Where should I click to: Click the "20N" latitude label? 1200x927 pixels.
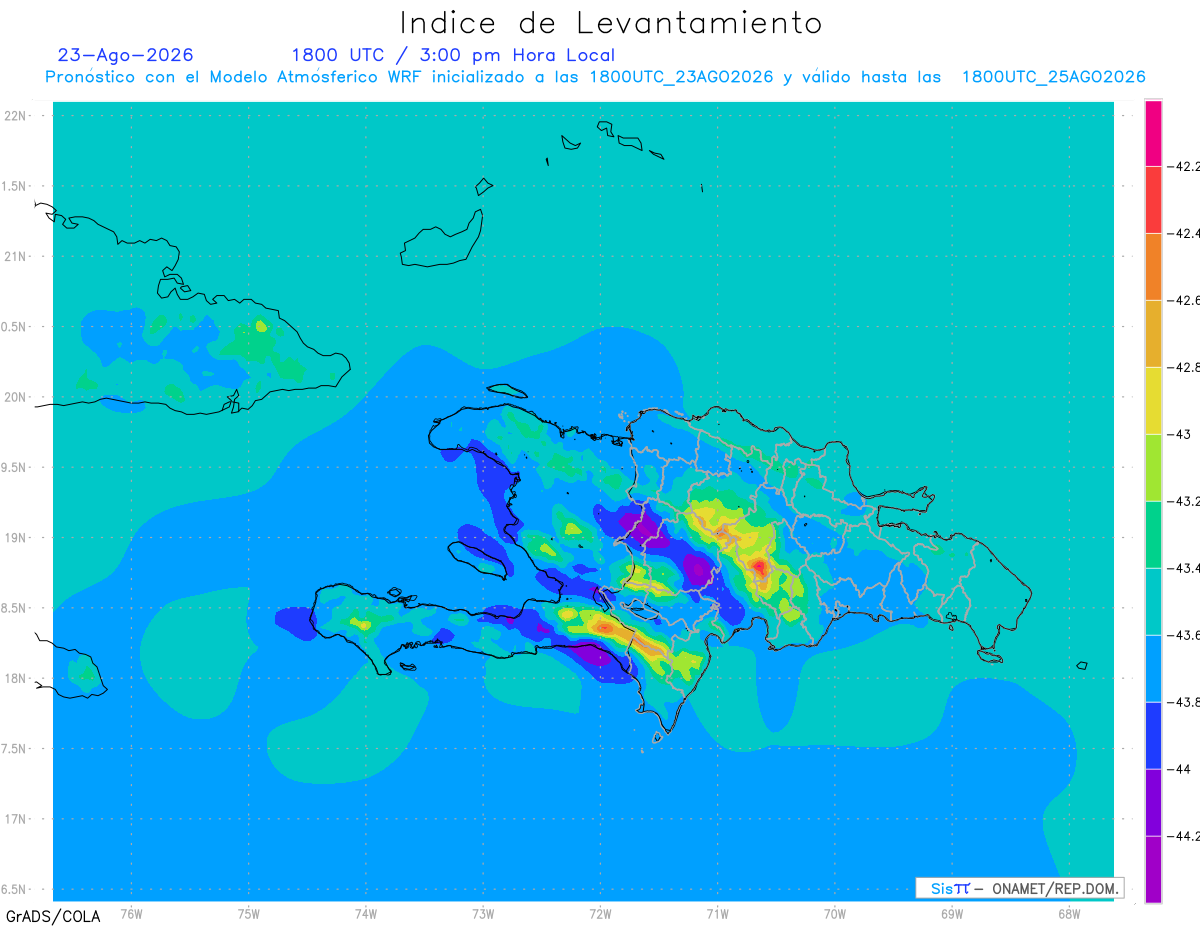click(x=16, y=398)
